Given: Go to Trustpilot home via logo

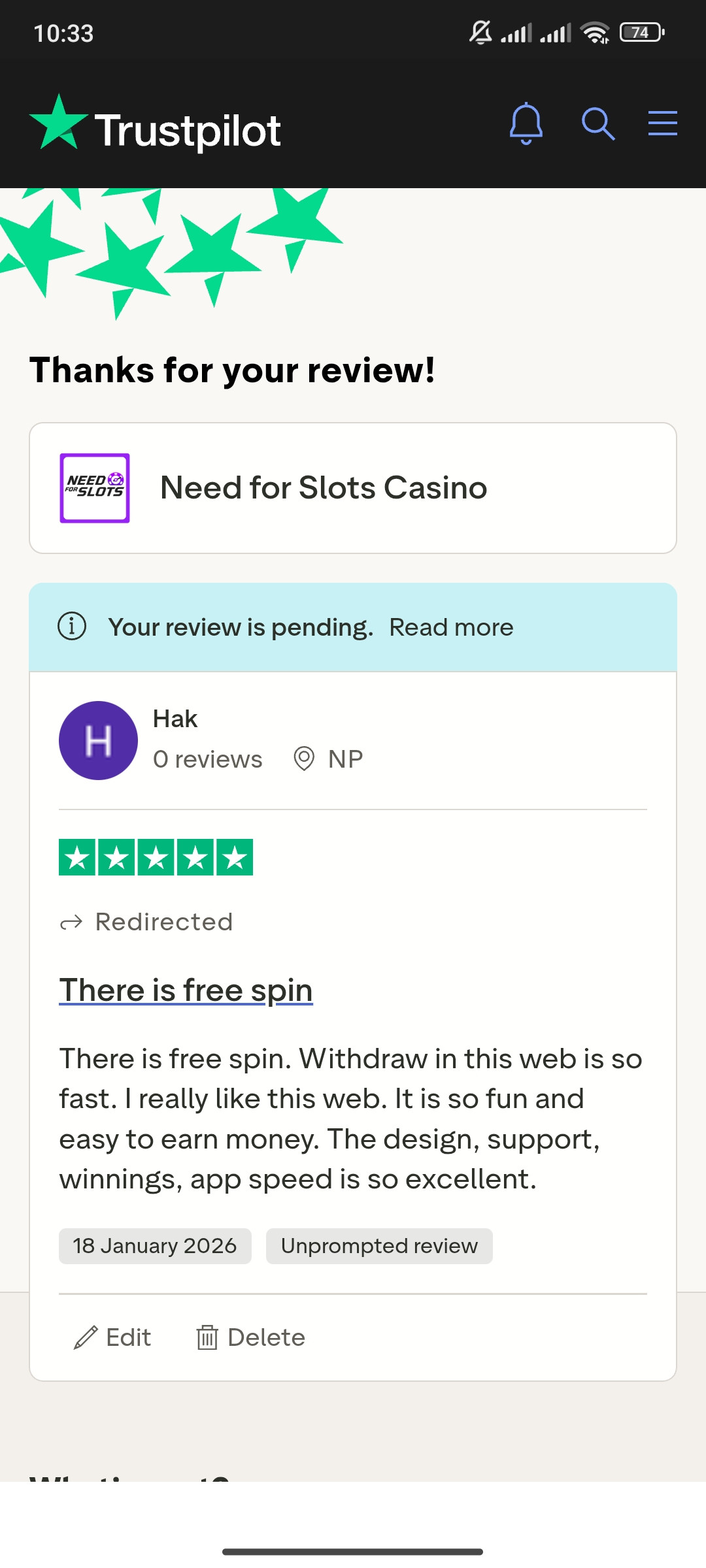Looking at the screenshot, I should click(156, 127).
